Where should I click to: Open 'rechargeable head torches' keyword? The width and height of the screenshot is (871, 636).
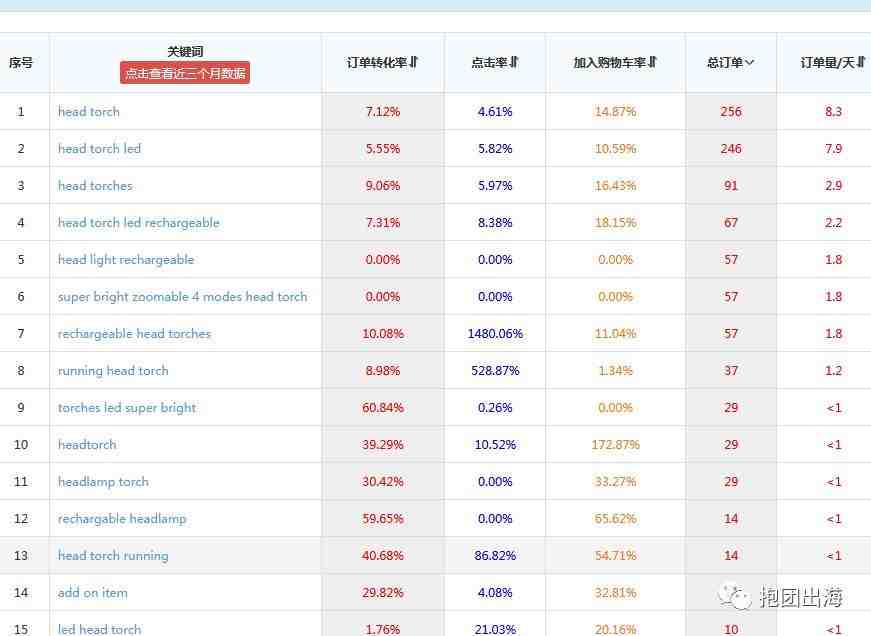click(x=134, y=334)
